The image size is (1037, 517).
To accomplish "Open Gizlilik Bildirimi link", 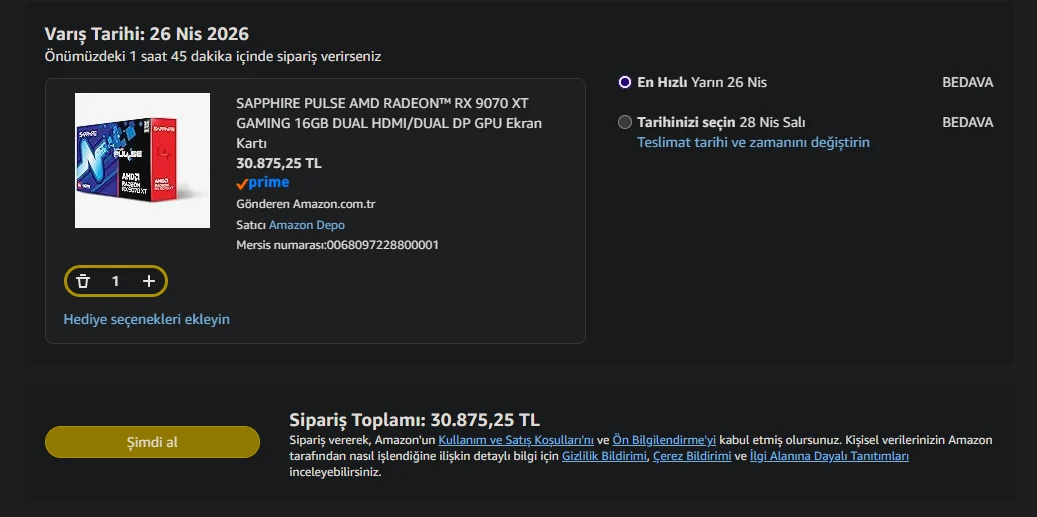I will [604, 456].
